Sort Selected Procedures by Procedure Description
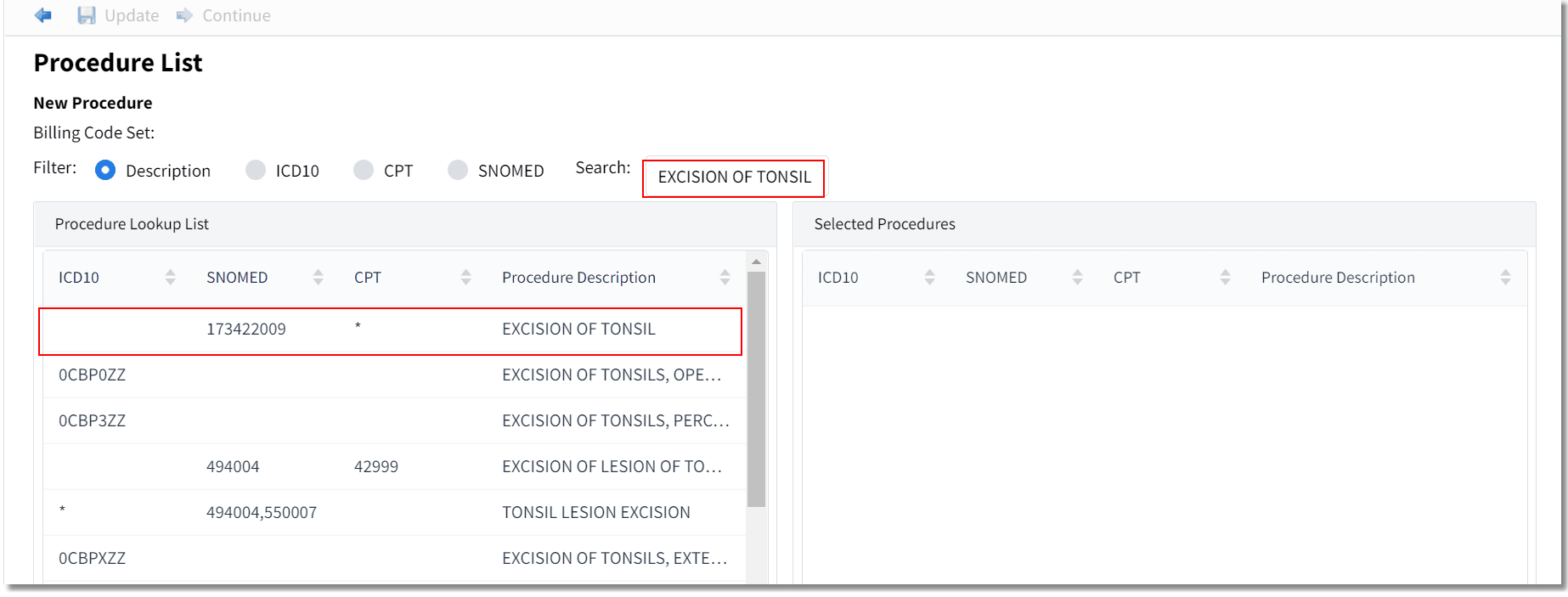This screenshot has height=597, width=1568. [x=1505, y=277]
